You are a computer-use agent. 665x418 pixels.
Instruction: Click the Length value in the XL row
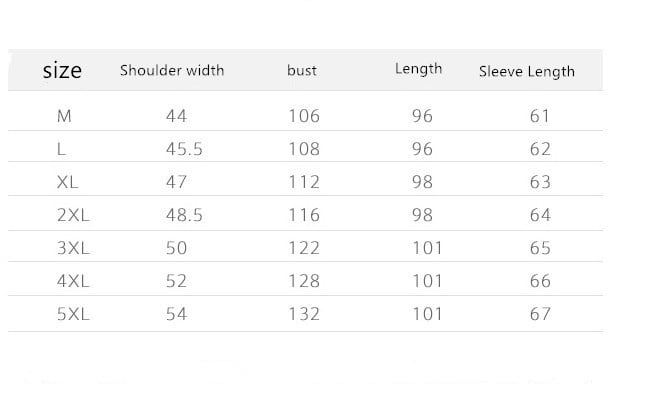422,182
